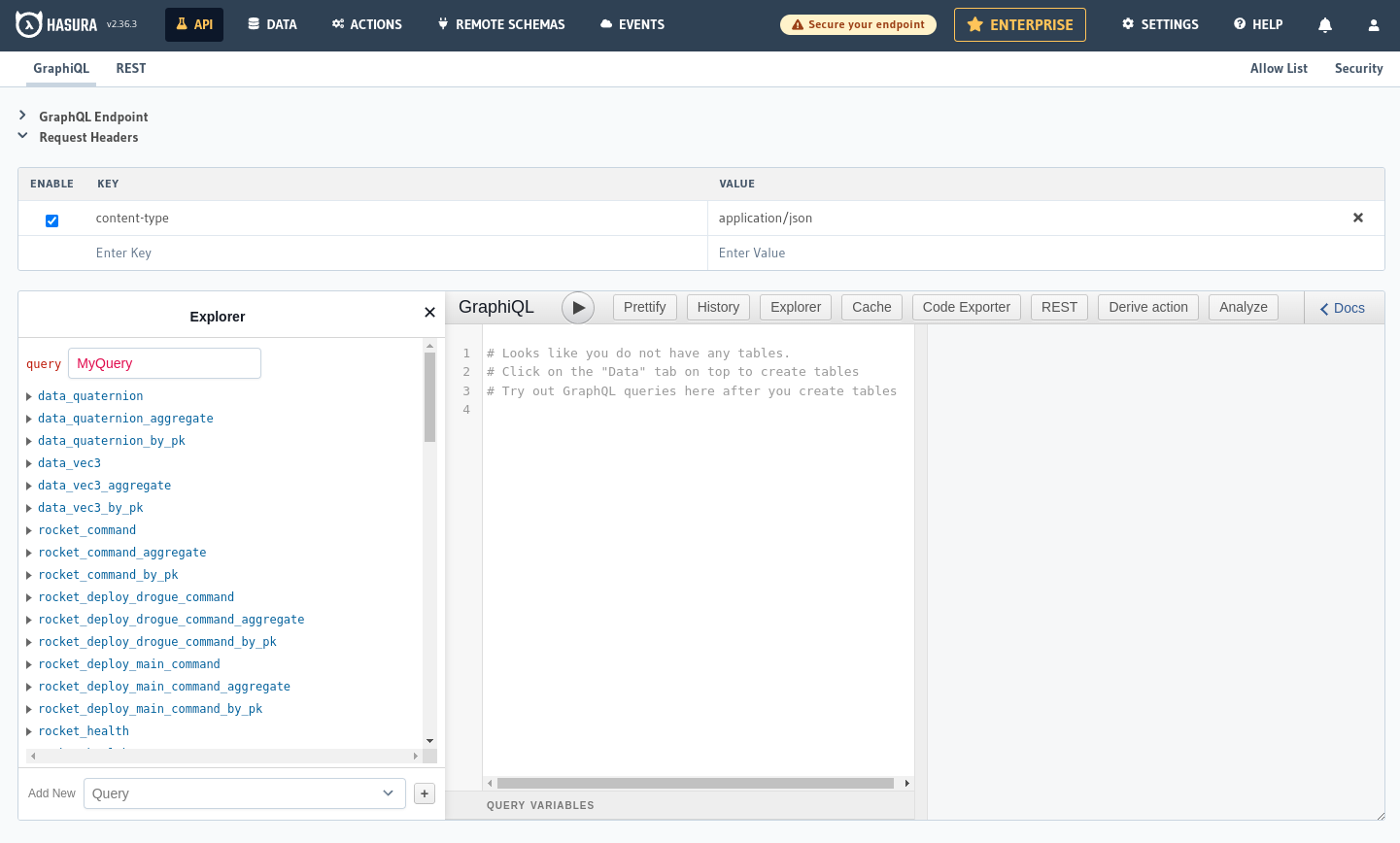
Task: Open the notifications bell
Action: 1324,25
